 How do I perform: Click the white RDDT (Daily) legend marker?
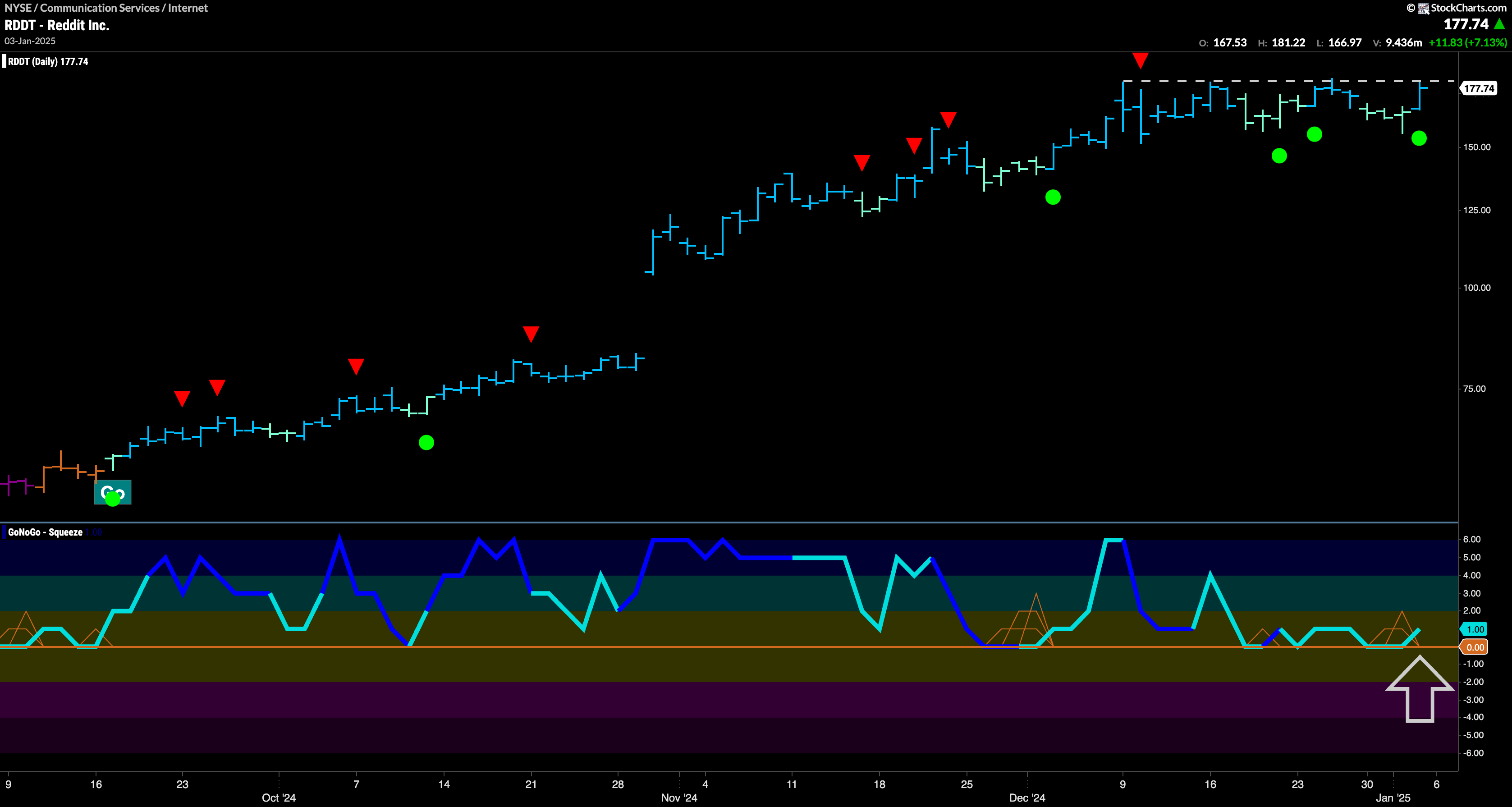pos(4,61)
